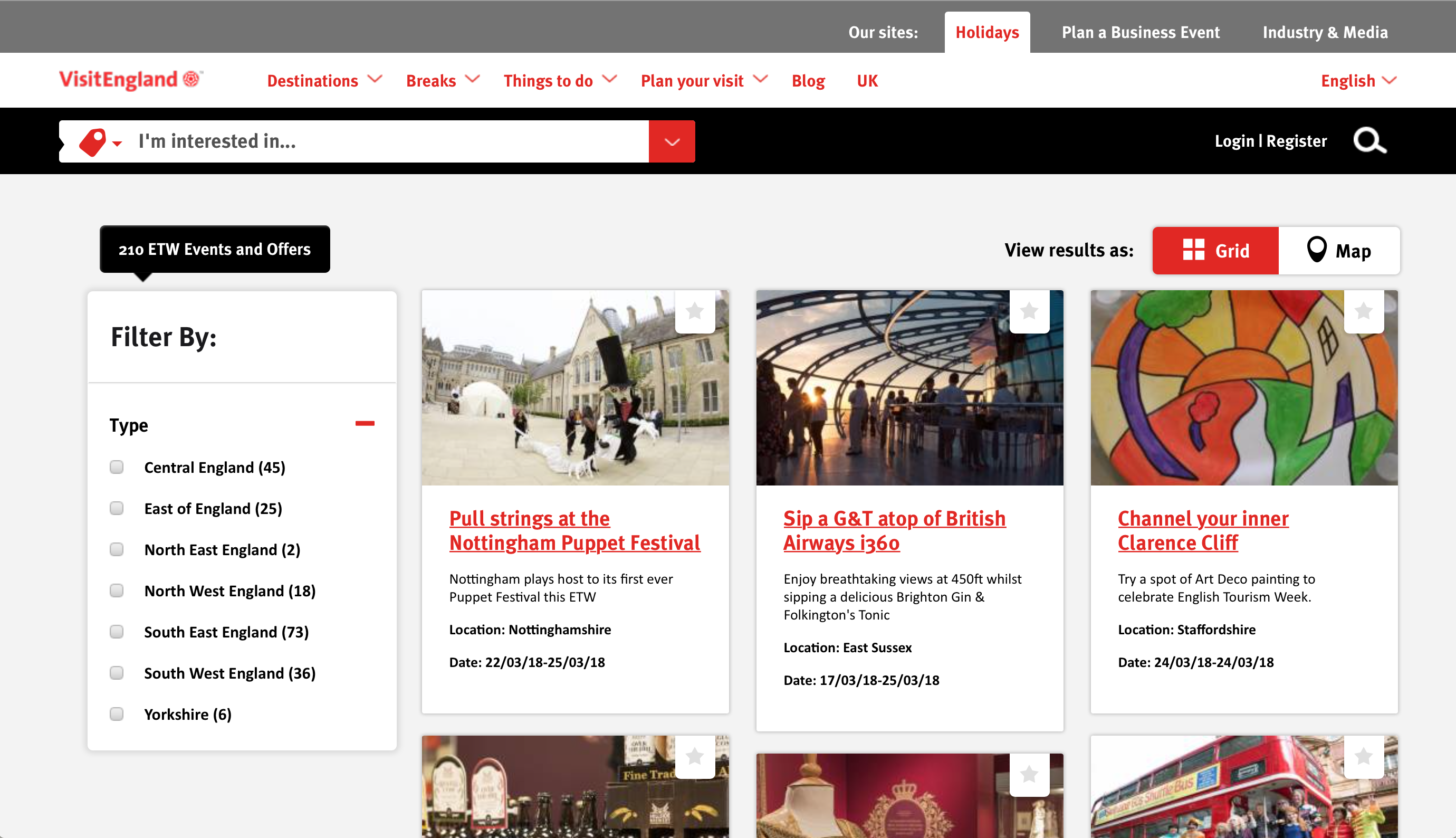The image size is (1456, 838).
Task: Expand the Plan your visit chevron
Action: pos(761,79)
